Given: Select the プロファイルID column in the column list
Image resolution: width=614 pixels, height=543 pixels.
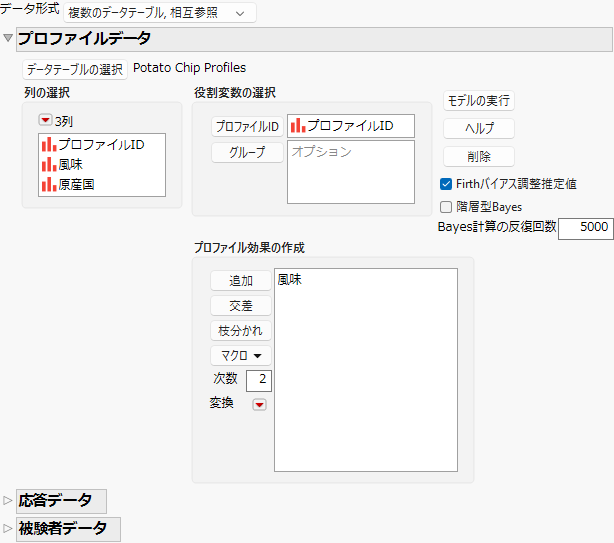Looking at the screenshot, I should coord(102,144).
